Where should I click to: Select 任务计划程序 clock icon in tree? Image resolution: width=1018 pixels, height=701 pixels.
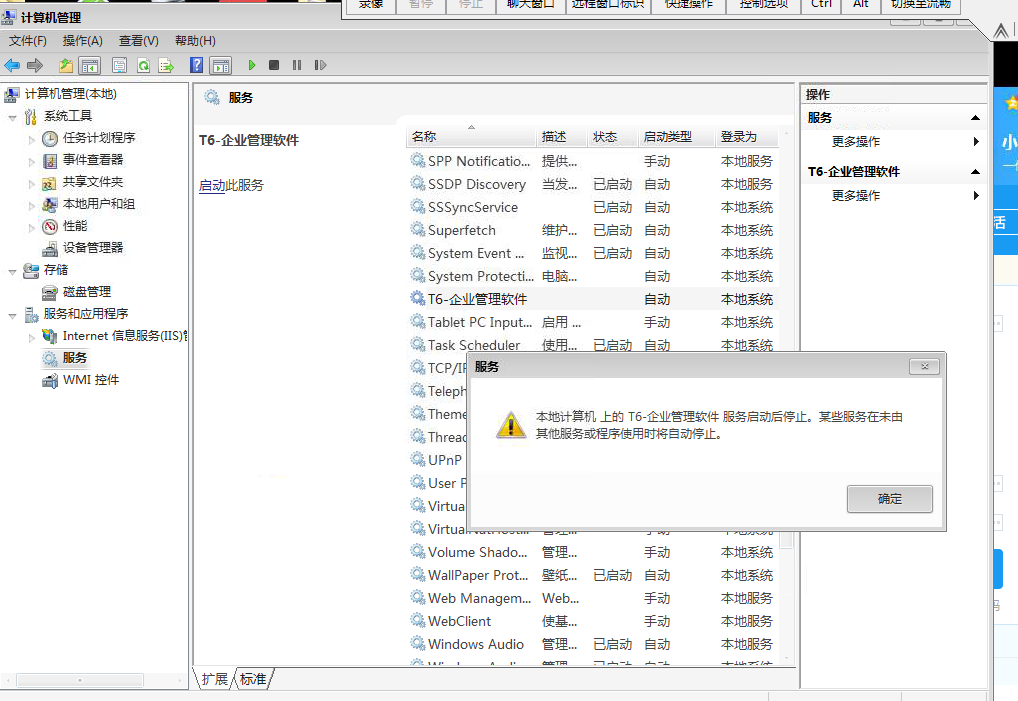coord(50,138)
